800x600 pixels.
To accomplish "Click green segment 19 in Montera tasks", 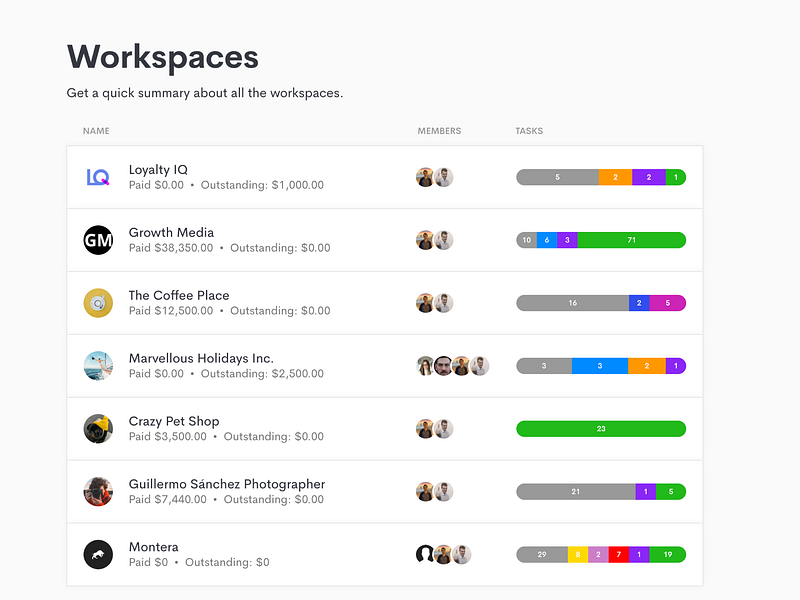I will click(x=668, y=555).
